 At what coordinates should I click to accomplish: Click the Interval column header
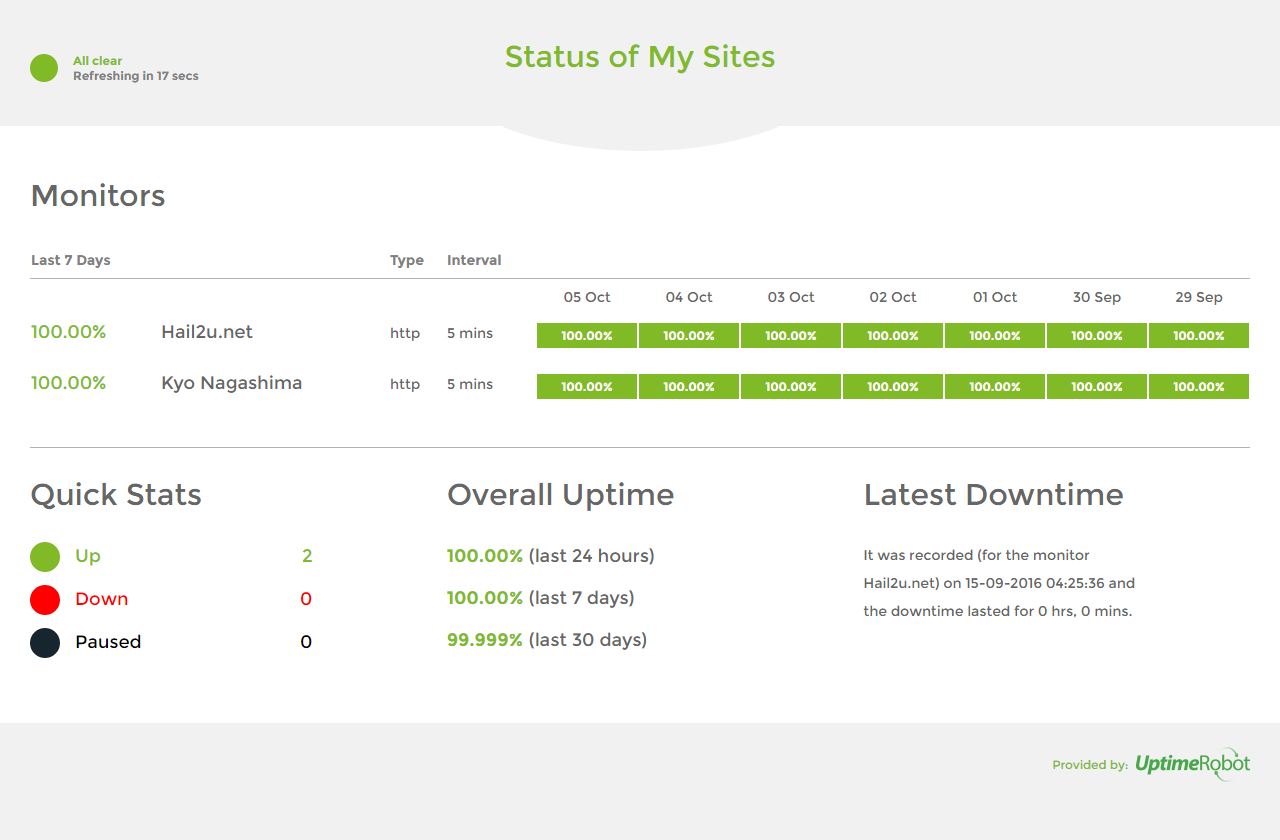coord(474,260)
